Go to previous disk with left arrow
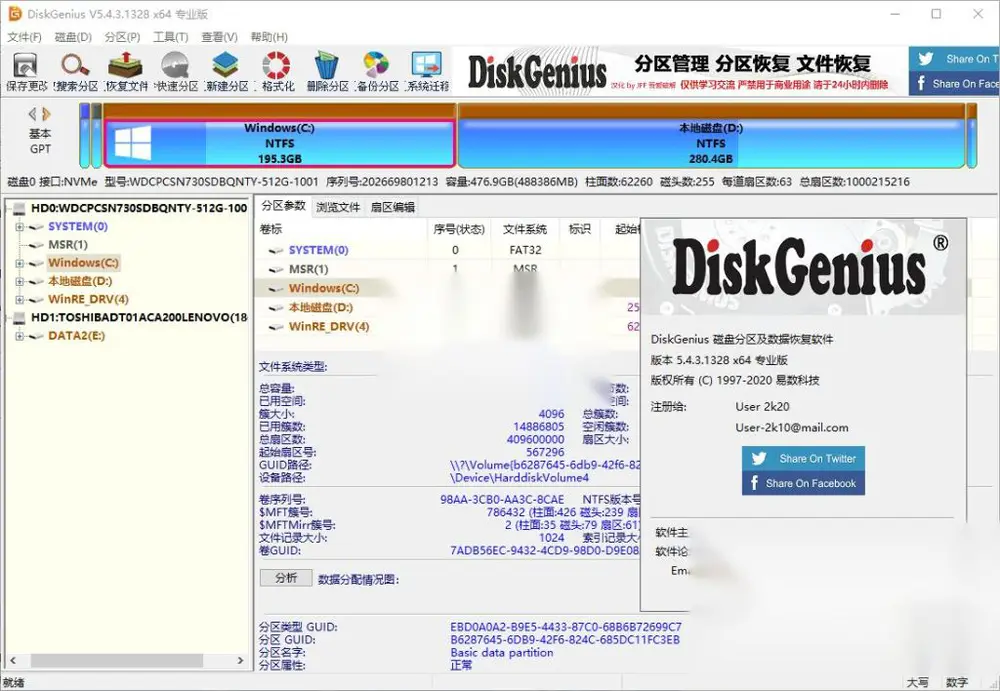The image size is (1000, 691). pos(32,114)
